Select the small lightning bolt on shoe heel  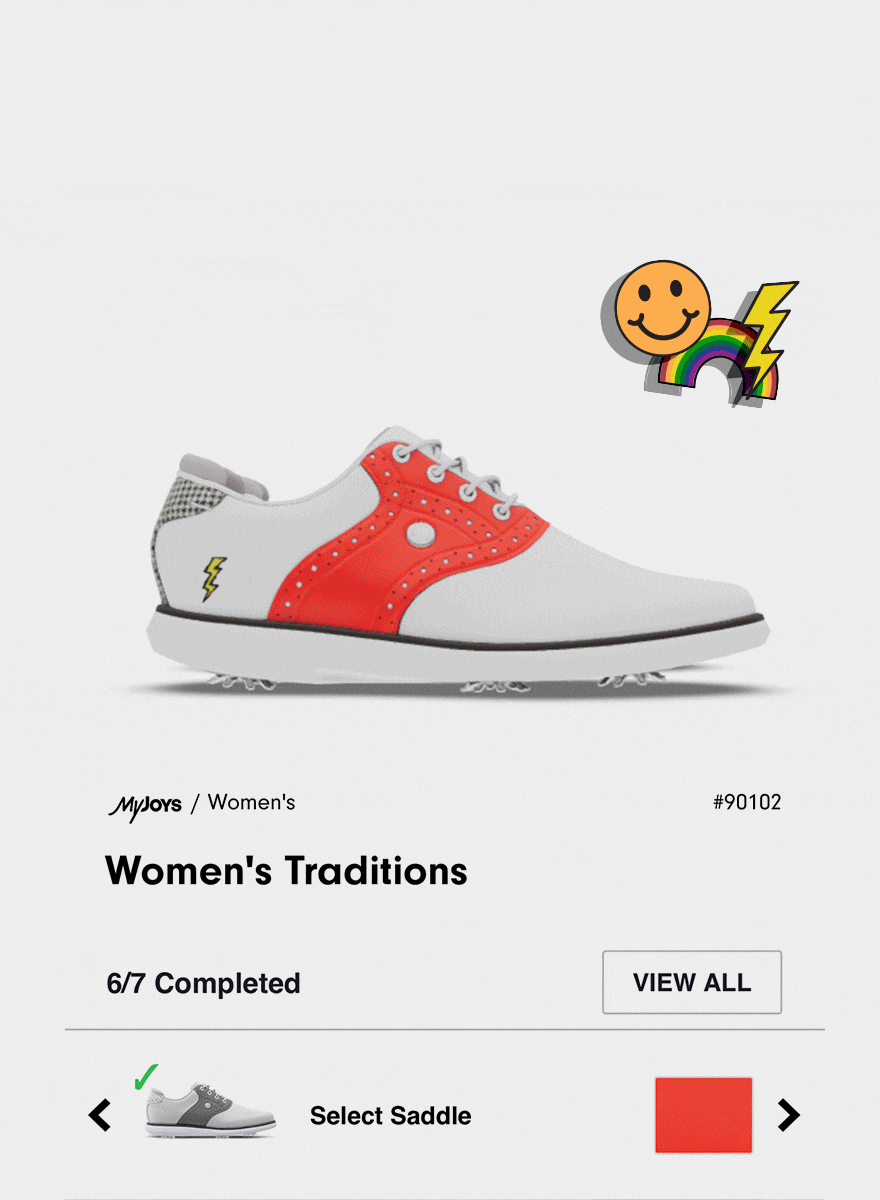point(213,579)
